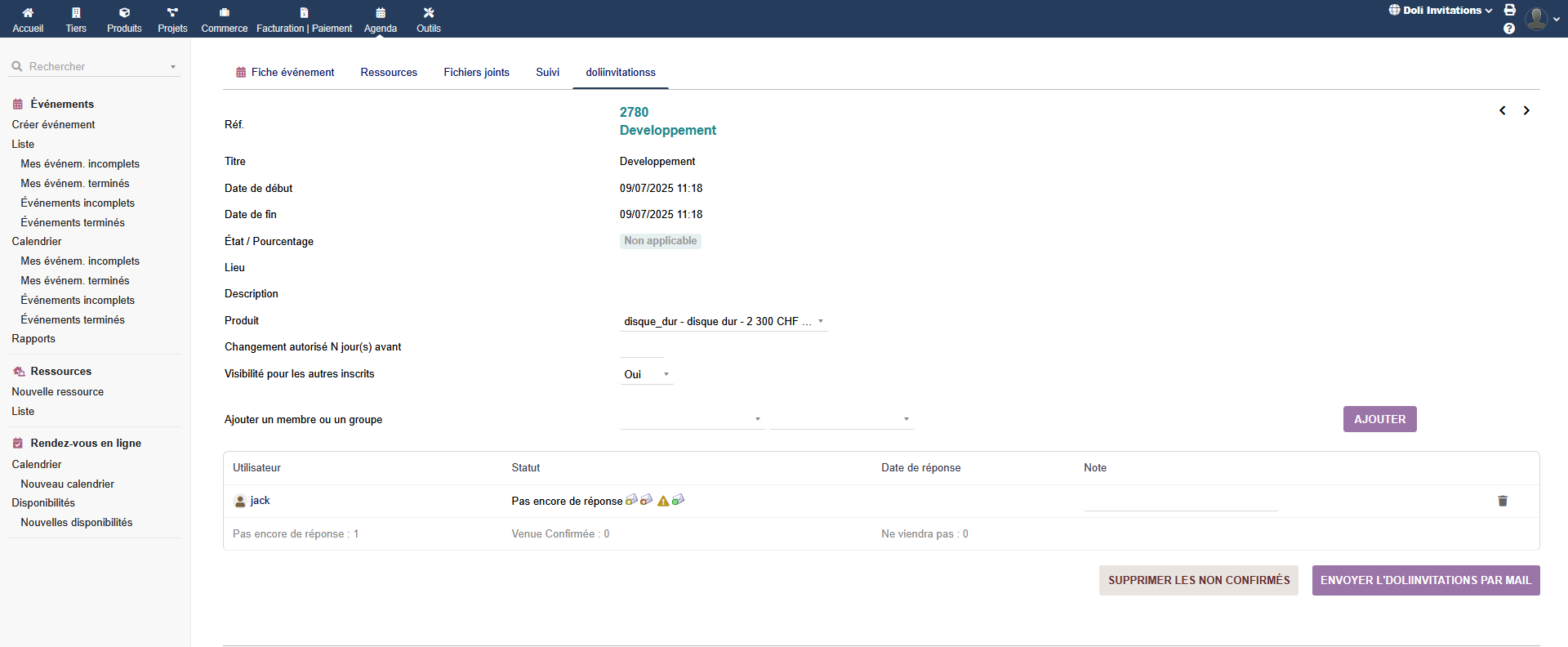
Task: Click the Note input field for jack
Action: tap(1180, 501)
